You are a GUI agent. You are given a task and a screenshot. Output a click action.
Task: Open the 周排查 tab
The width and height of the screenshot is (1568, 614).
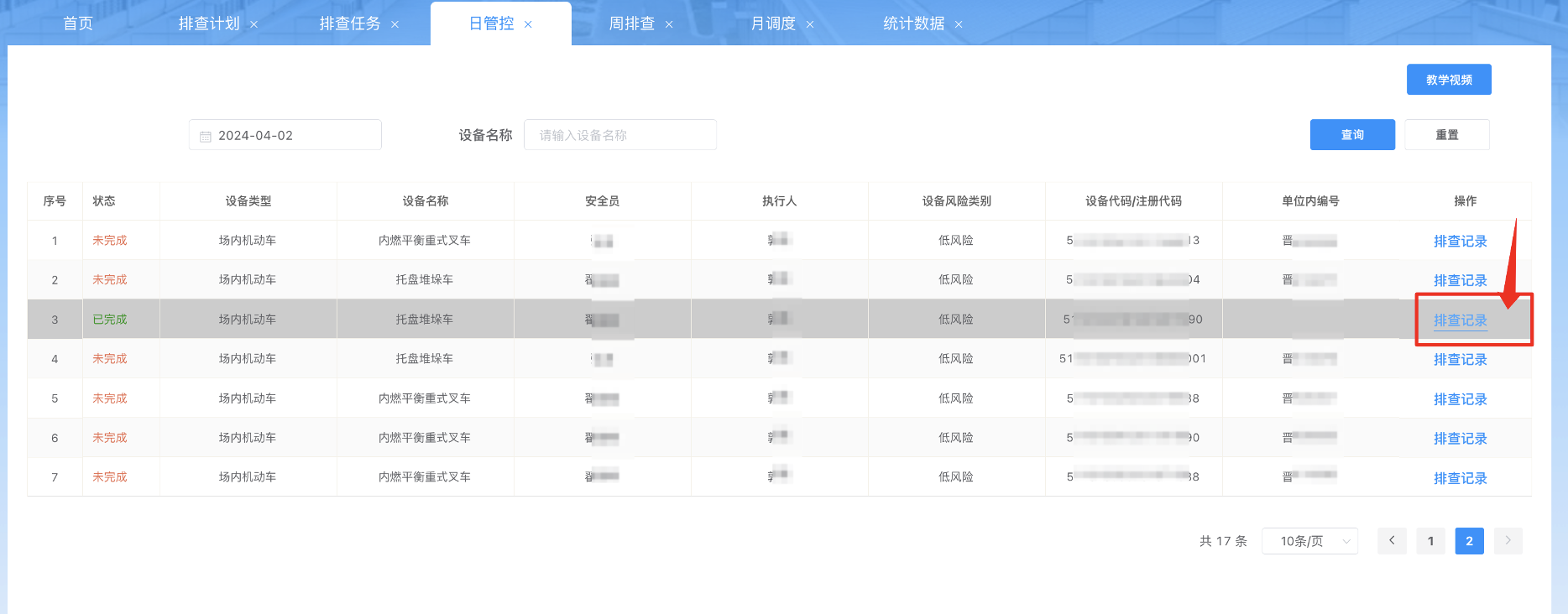pyautogui.click(x=631, y=23)
